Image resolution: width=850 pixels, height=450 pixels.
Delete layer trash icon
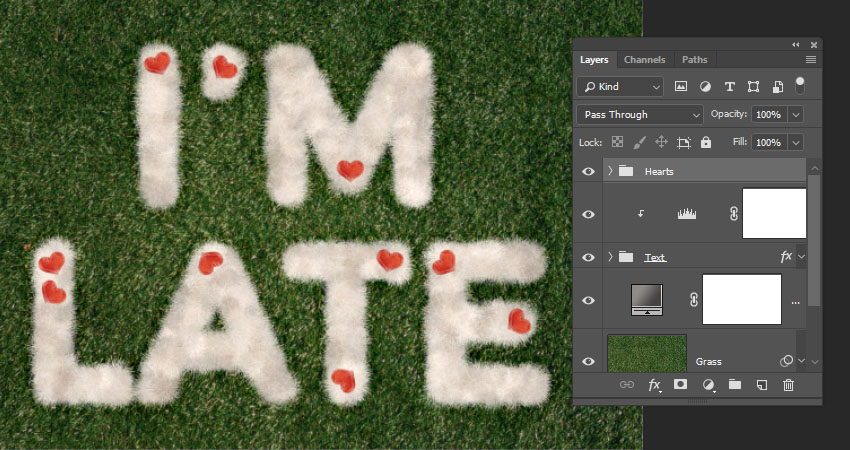788,385
